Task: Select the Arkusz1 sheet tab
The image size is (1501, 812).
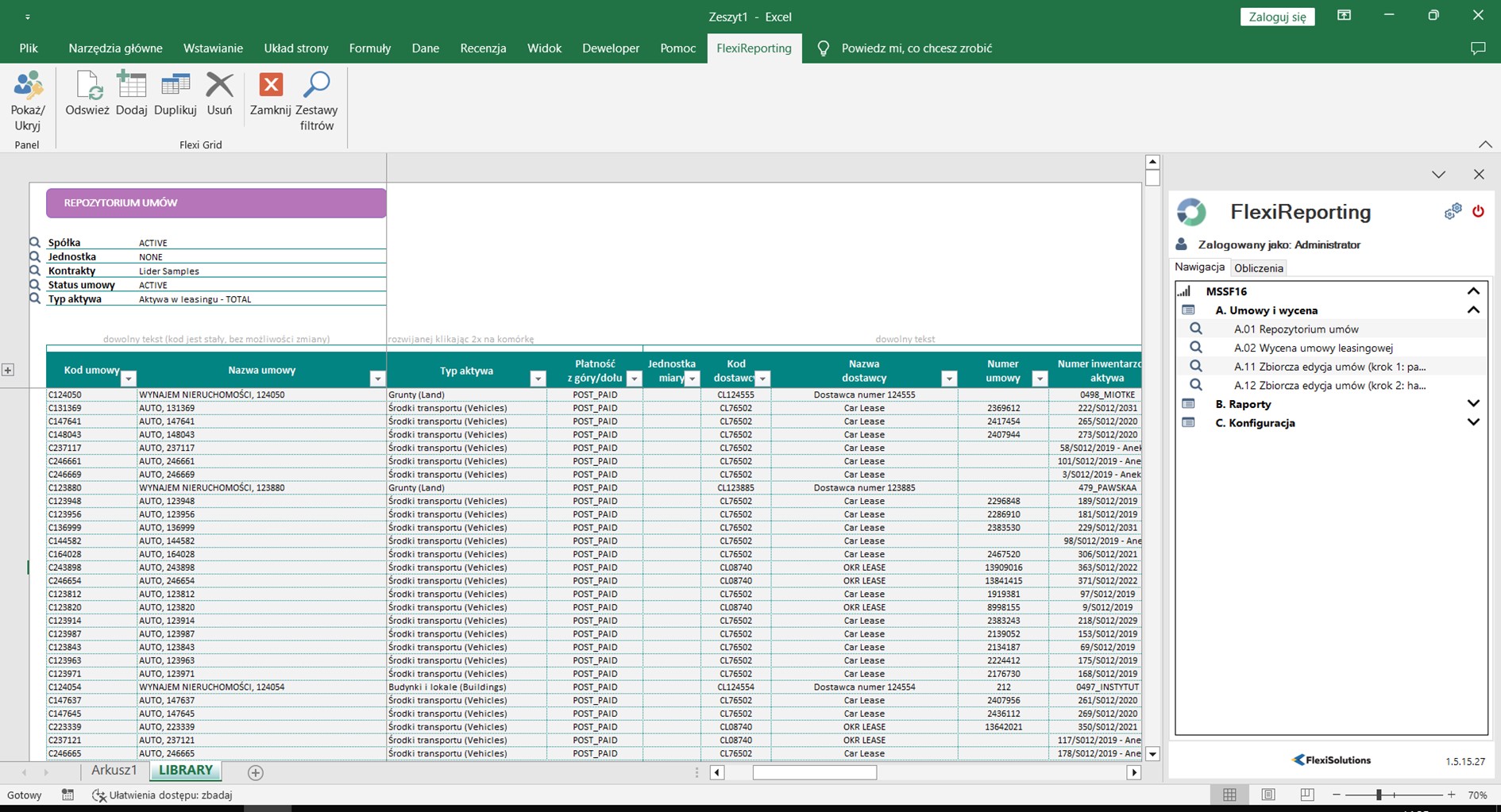Action: [x=114, y=771]
